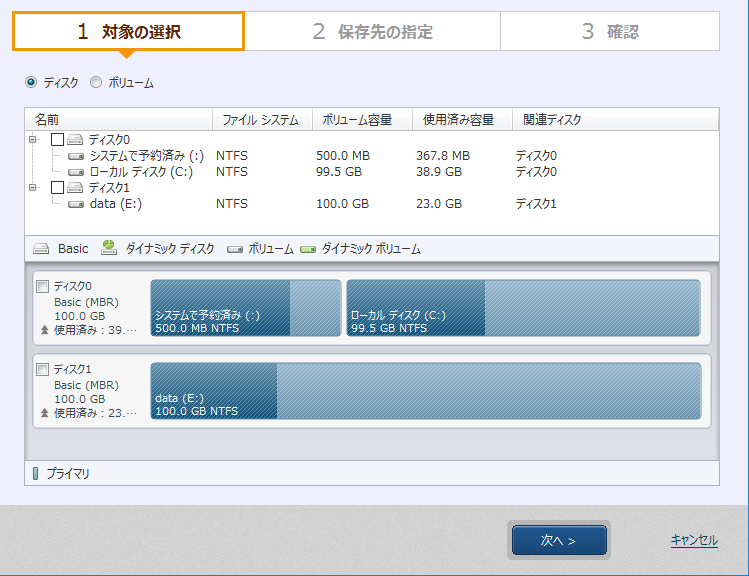Collapse the ディスク0 tree node
Viewport: 749px width, 576px height.
(x=32, y=139)
